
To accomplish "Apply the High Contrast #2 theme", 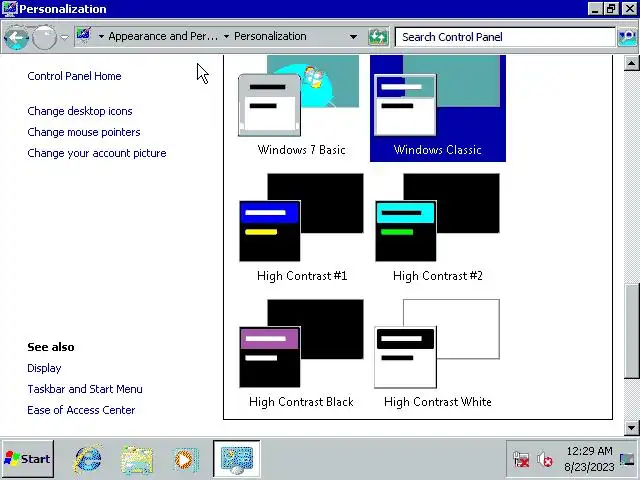I will click(x=438, y=228).
